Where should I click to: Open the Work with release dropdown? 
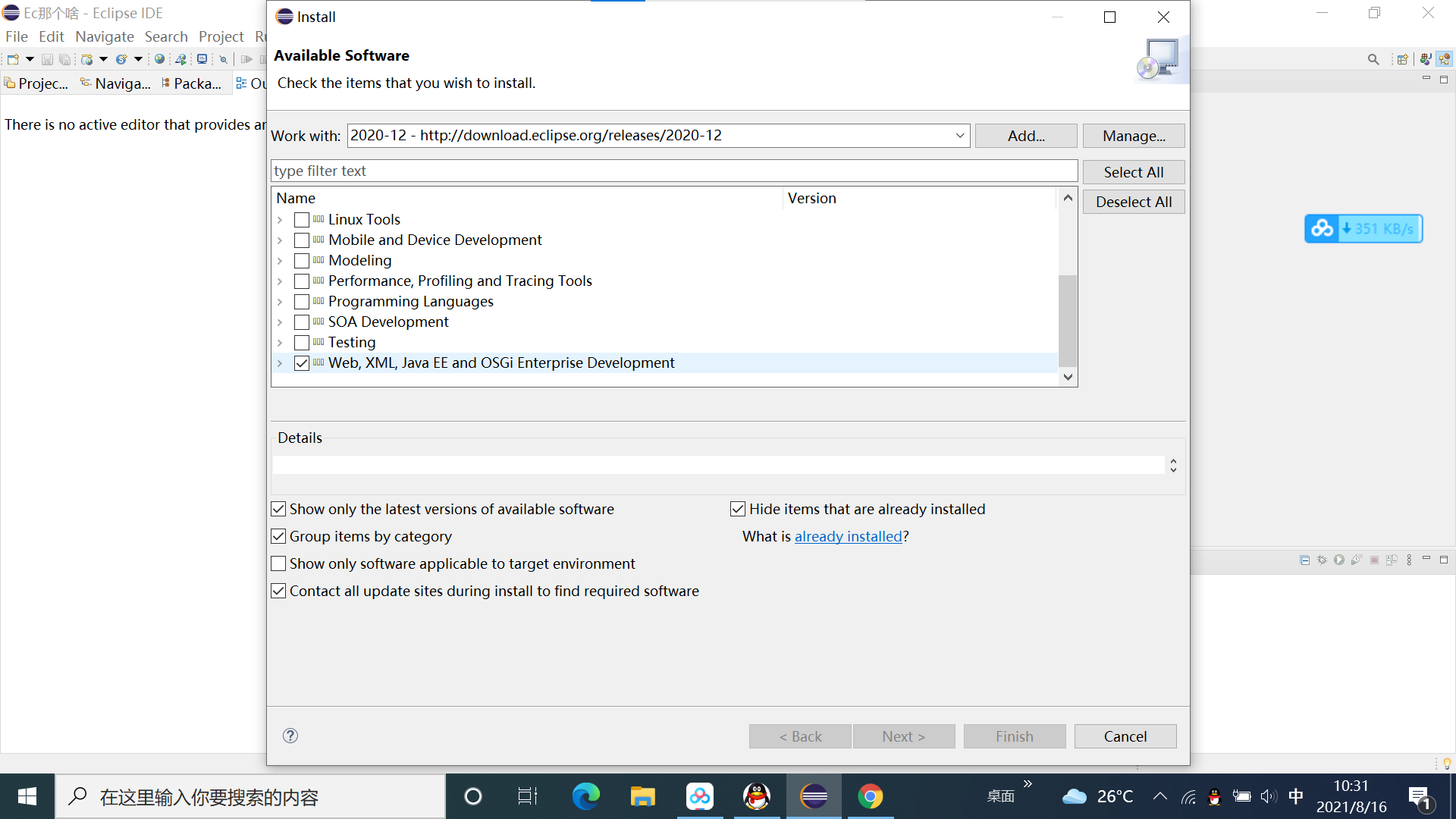pos(960,135)
